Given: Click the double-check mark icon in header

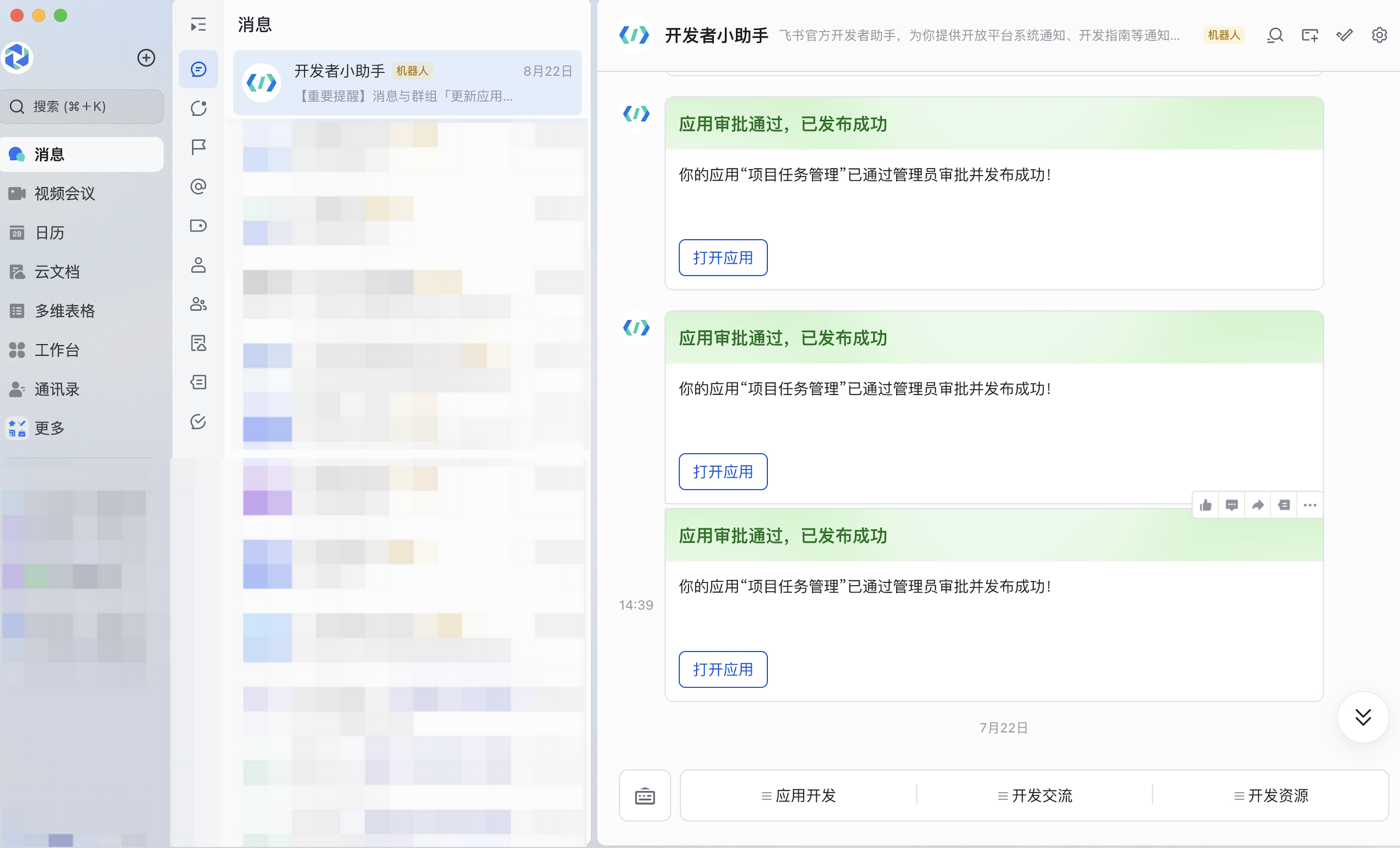Looking at the screenshot, I should pos(1345,35).
